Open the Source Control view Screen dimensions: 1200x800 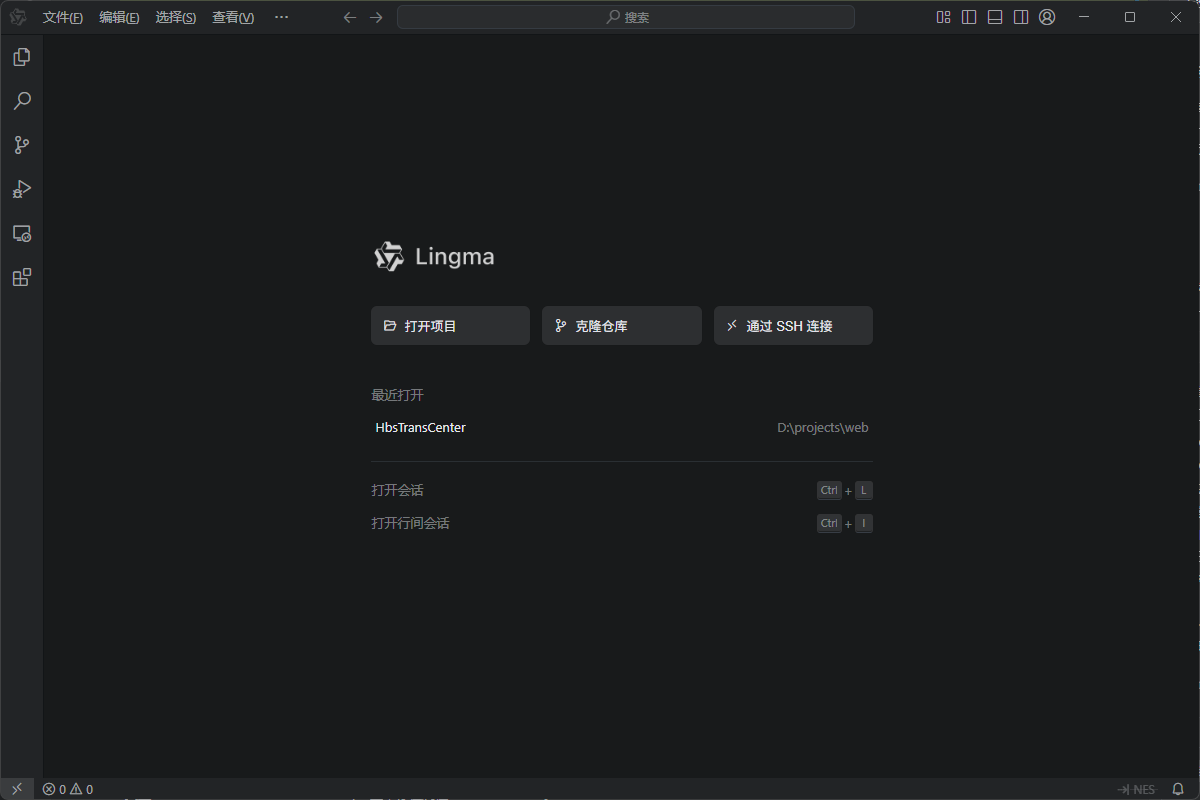tap(21, 145)
